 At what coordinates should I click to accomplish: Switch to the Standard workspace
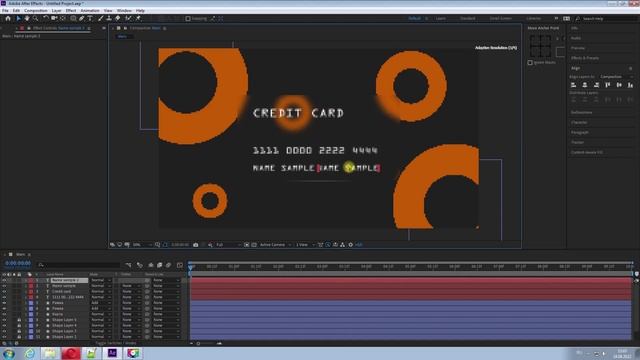[468, 18]
